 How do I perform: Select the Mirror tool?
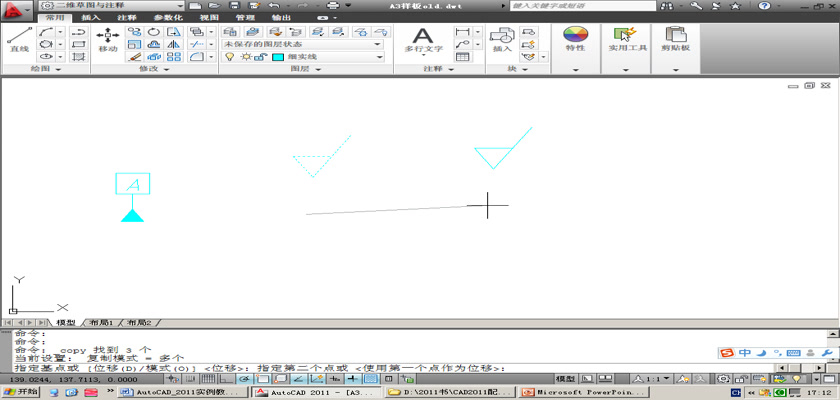(174, 44)
